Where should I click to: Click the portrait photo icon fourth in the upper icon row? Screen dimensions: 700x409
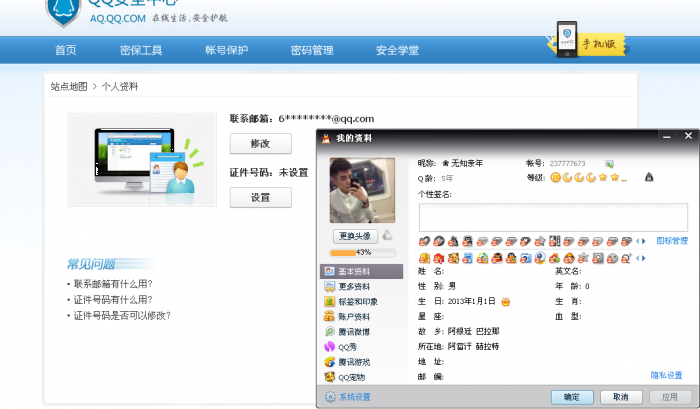[467, 242]
